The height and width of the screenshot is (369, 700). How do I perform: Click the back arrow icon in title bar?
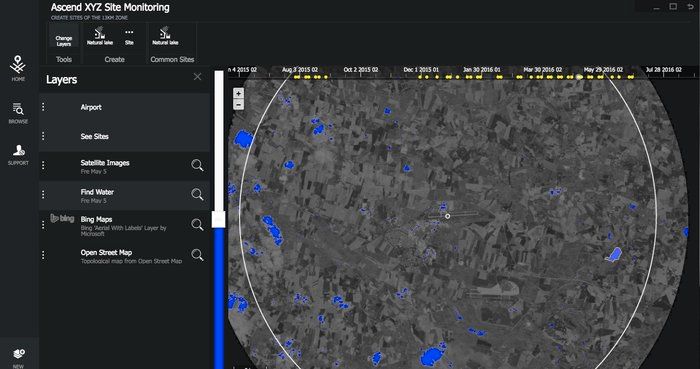tap(691, 7)
